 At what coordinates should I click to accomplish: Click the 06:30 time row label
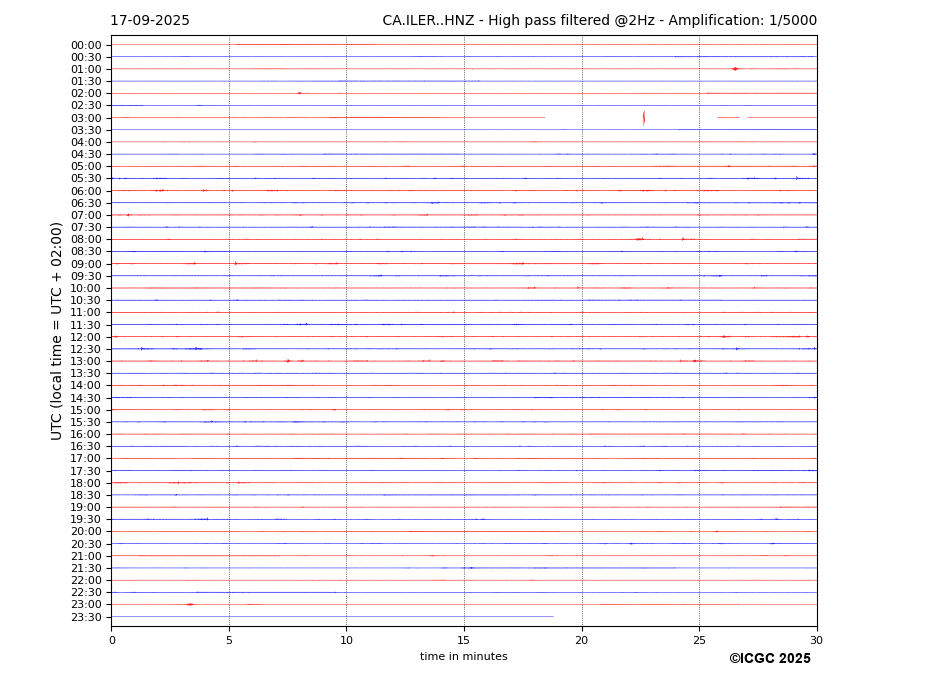[x=86, y=203]
